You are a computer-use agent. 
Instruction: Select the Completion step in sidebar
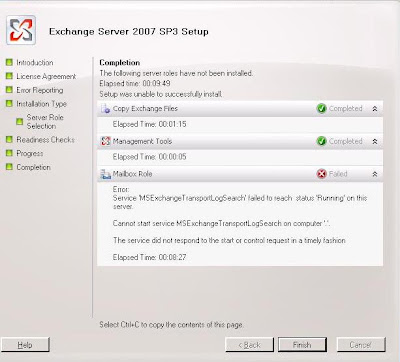click(x=33, y=167)
